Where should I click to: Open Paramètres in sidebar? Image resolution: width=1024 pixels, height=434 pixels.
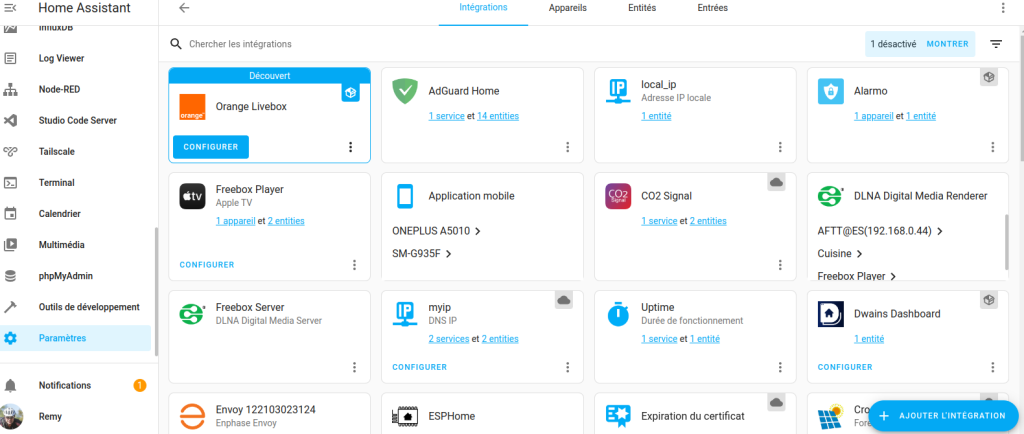coord(76,338)
